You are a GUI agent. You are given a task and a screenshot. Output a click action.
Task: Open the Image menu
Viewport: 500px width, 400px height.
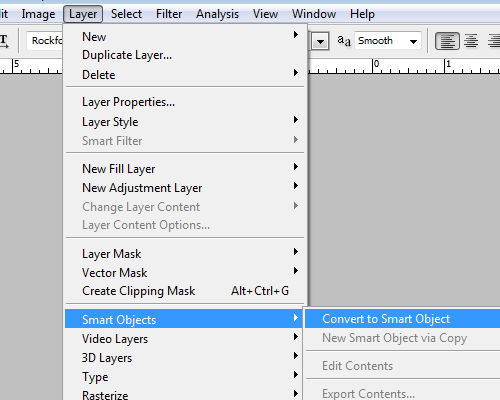pyautogui.click(x=38, y=14)
